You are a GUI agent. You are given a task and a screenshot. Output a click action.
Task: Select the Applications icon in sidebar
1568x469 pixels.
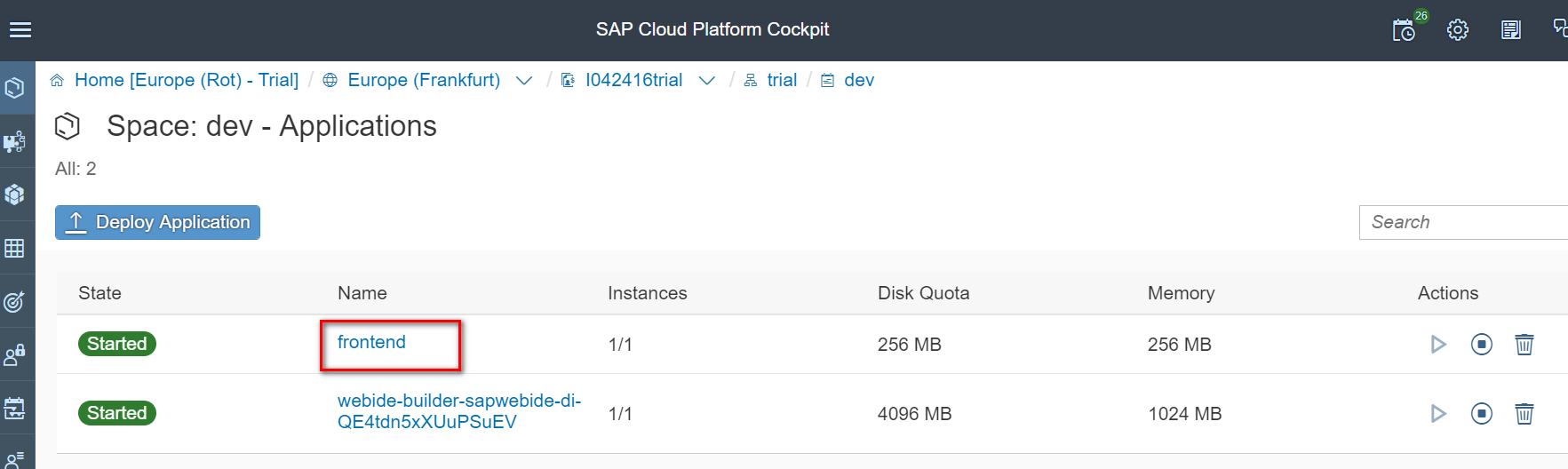tap(15, 88)
